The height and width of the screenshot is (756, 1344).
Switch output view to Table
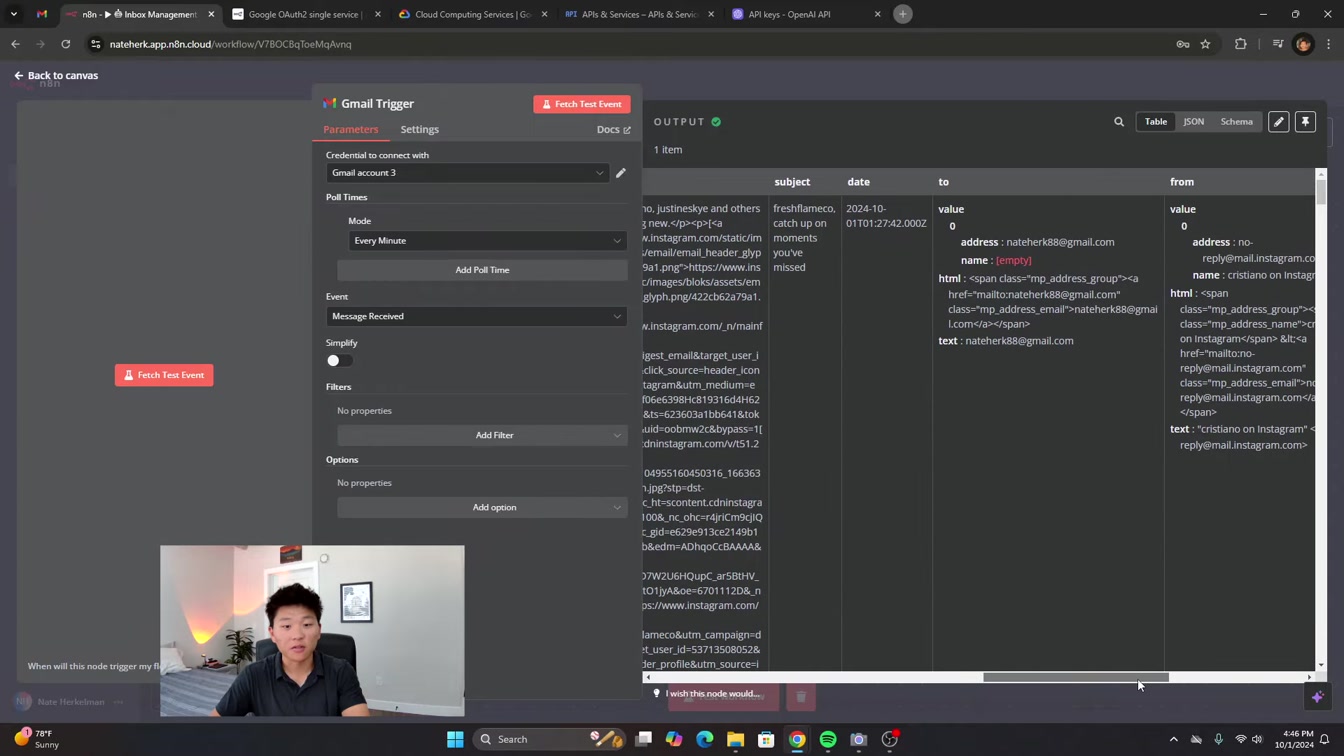pos(1156,122)
